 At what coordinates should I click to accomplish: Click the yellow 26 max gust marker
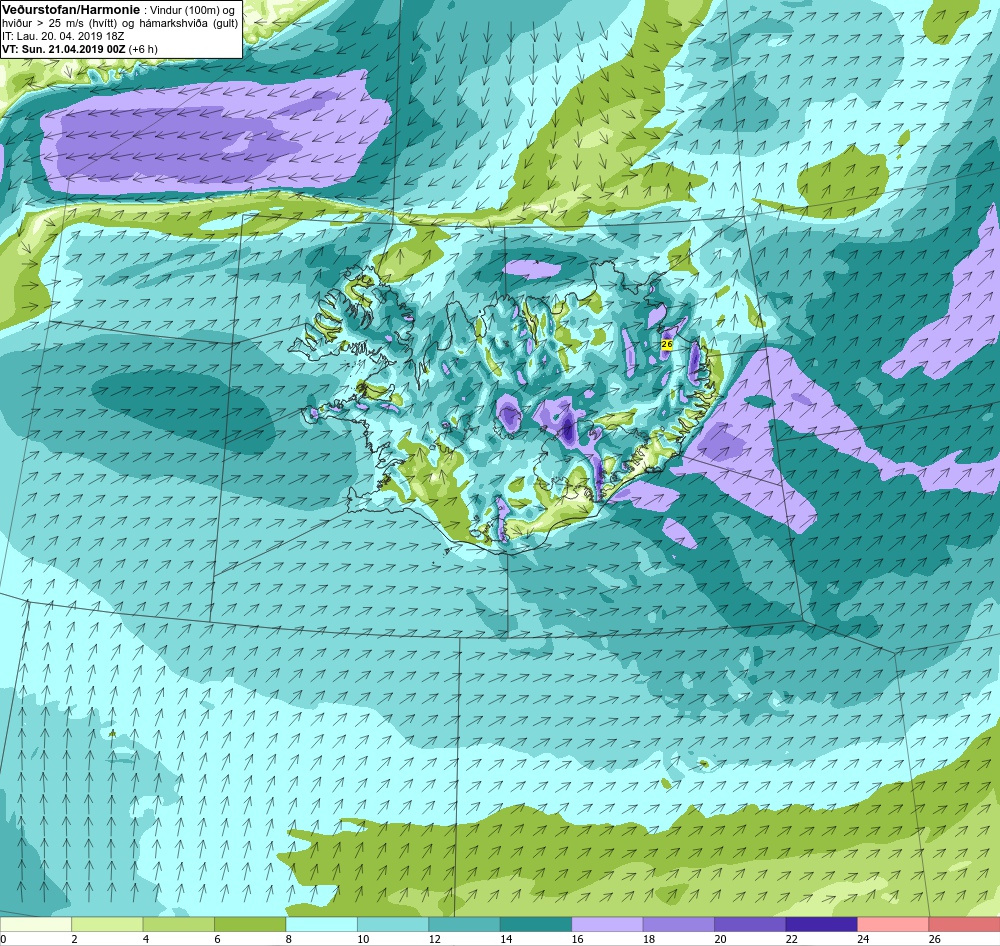click(667, 344)
